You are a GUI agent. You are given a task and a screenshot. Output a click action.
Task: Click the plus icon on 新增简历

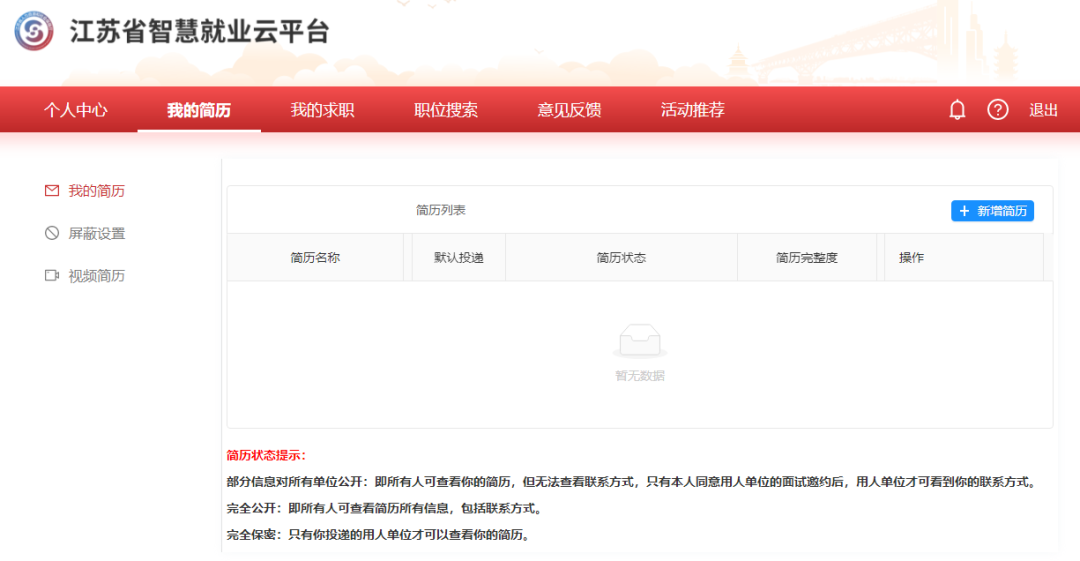pyautogui.click(x=964, y=211)
